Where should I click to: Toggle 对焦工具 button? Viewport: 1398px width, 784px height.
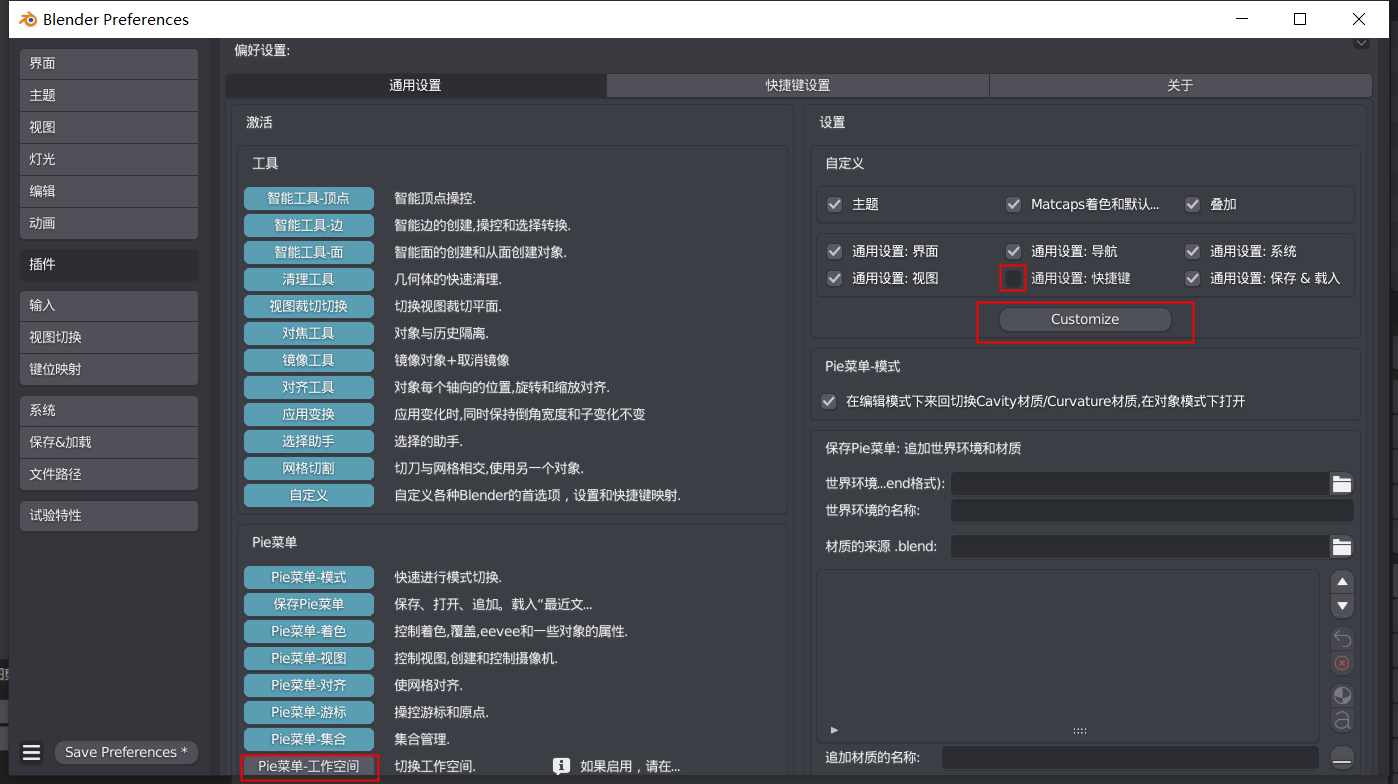point(309,333)
